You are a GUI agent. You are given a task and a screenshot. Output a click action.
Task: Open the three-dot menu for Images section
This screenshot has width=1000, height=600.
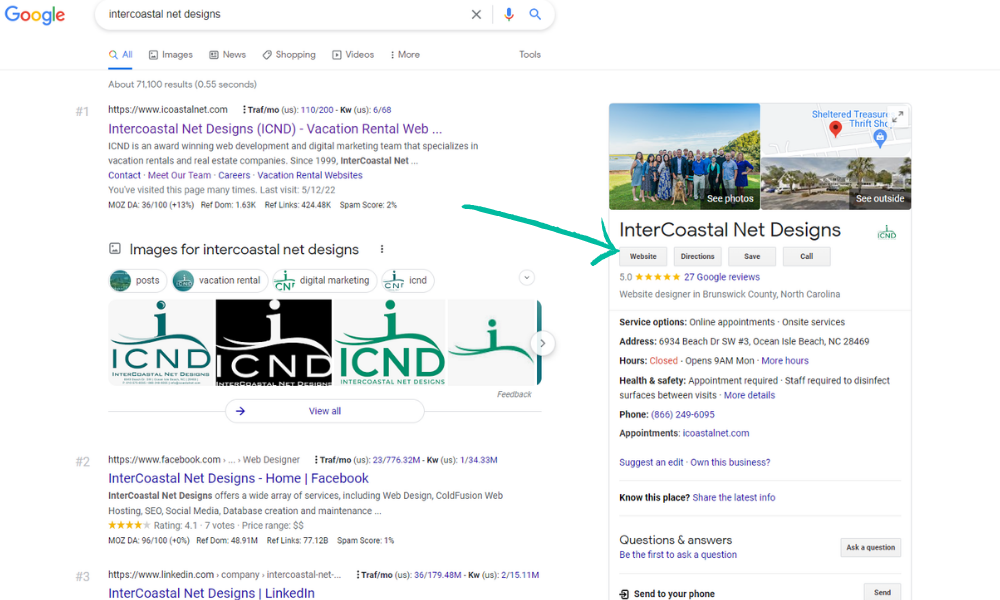382,249
